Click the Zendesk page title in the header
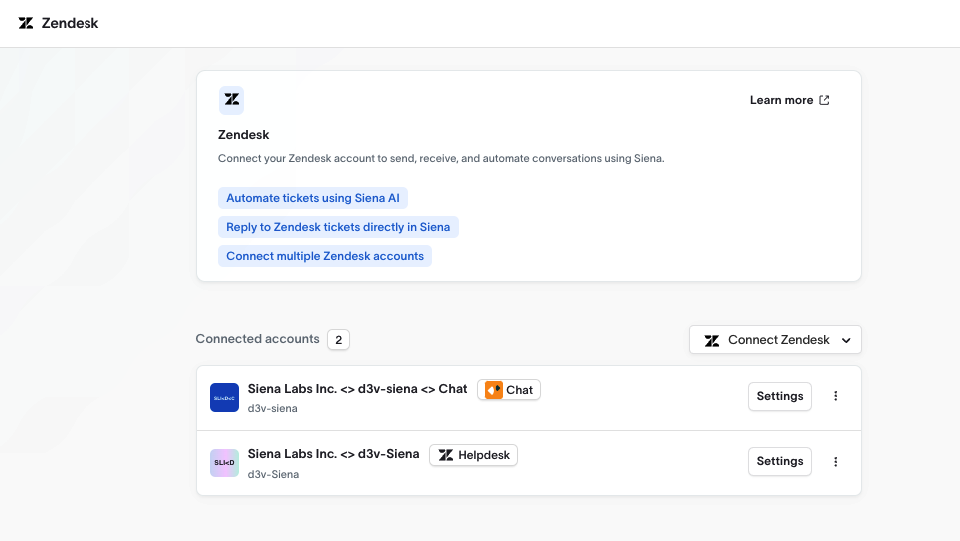 click(70, 23)
